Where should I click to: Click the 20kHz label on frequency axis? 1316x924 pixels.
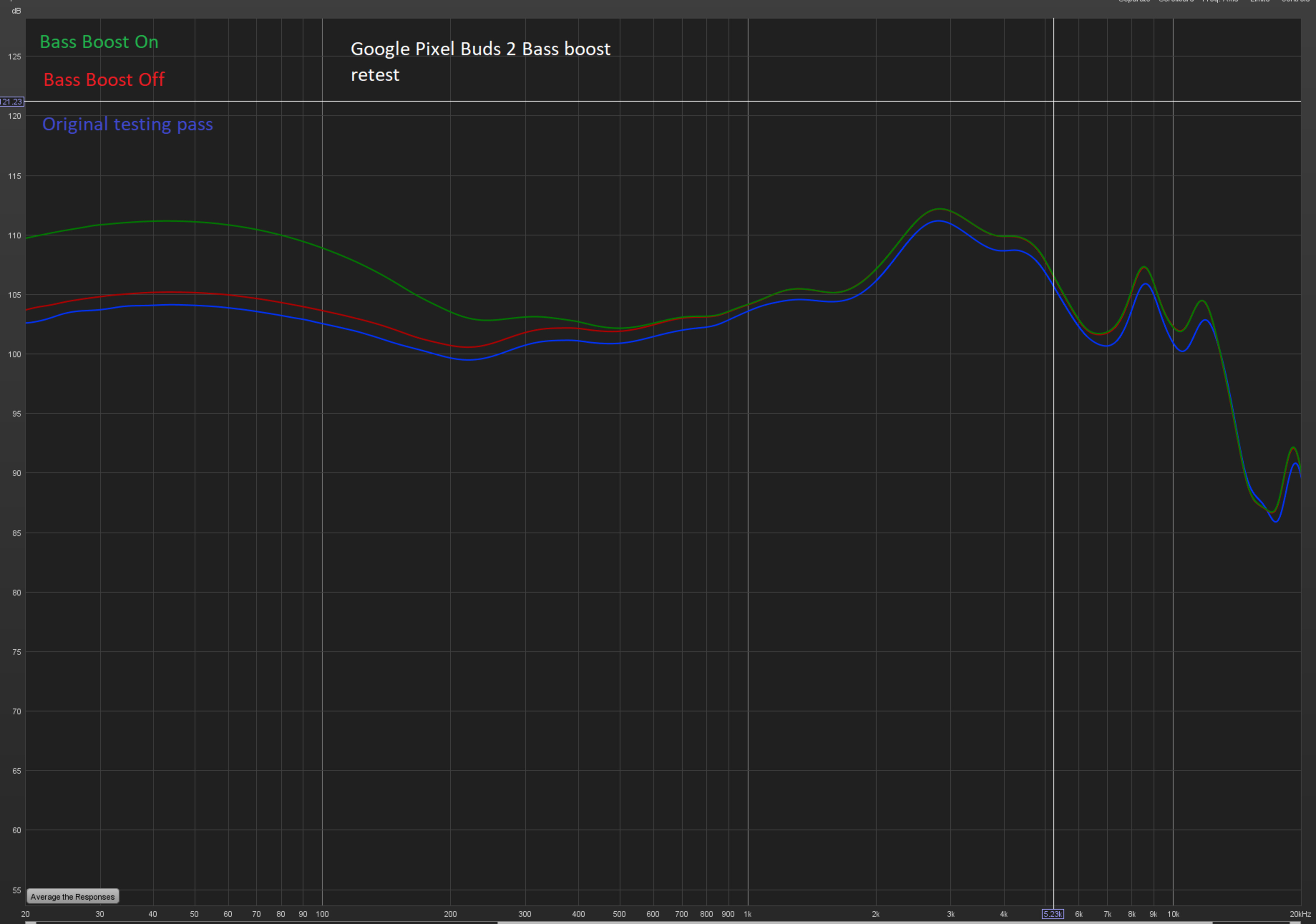coord(1300,914)
